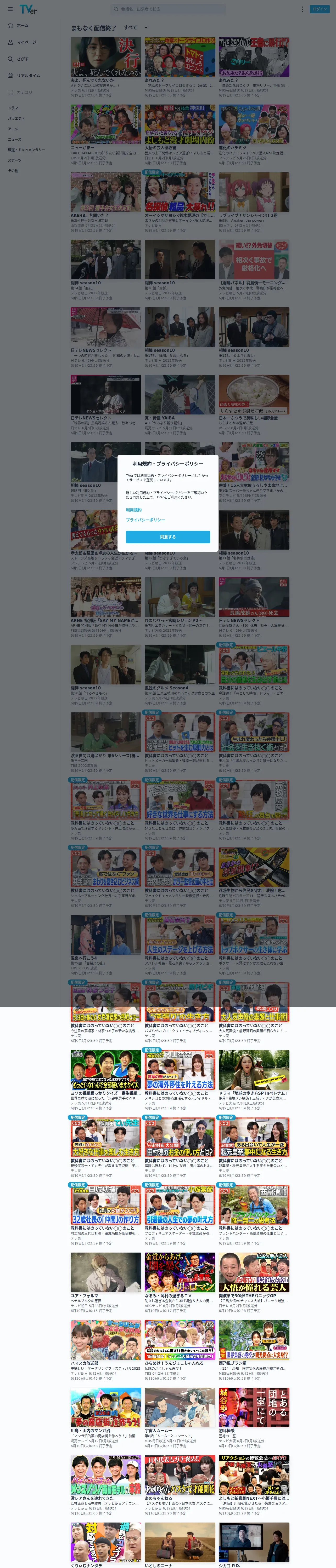Open the 利用規約 link in the dialog
The image size is (336, 1568).
point(133,510)
